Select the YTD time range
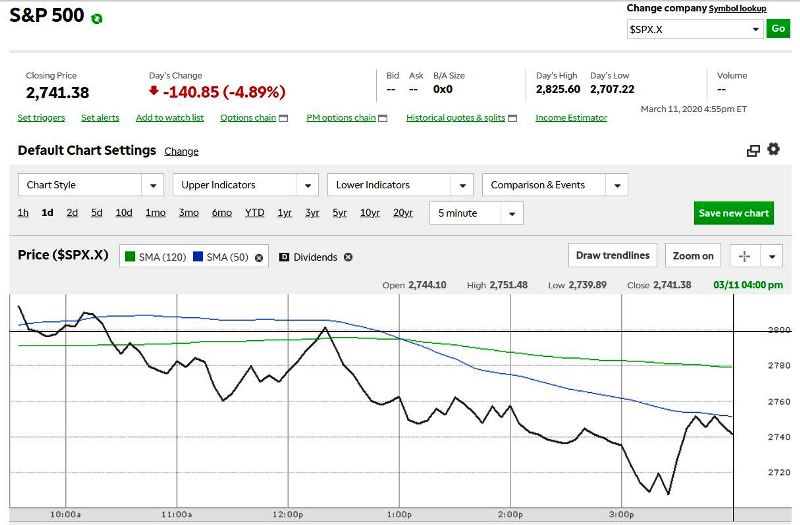This screenshot has width=800, height=525. (255, 213)
